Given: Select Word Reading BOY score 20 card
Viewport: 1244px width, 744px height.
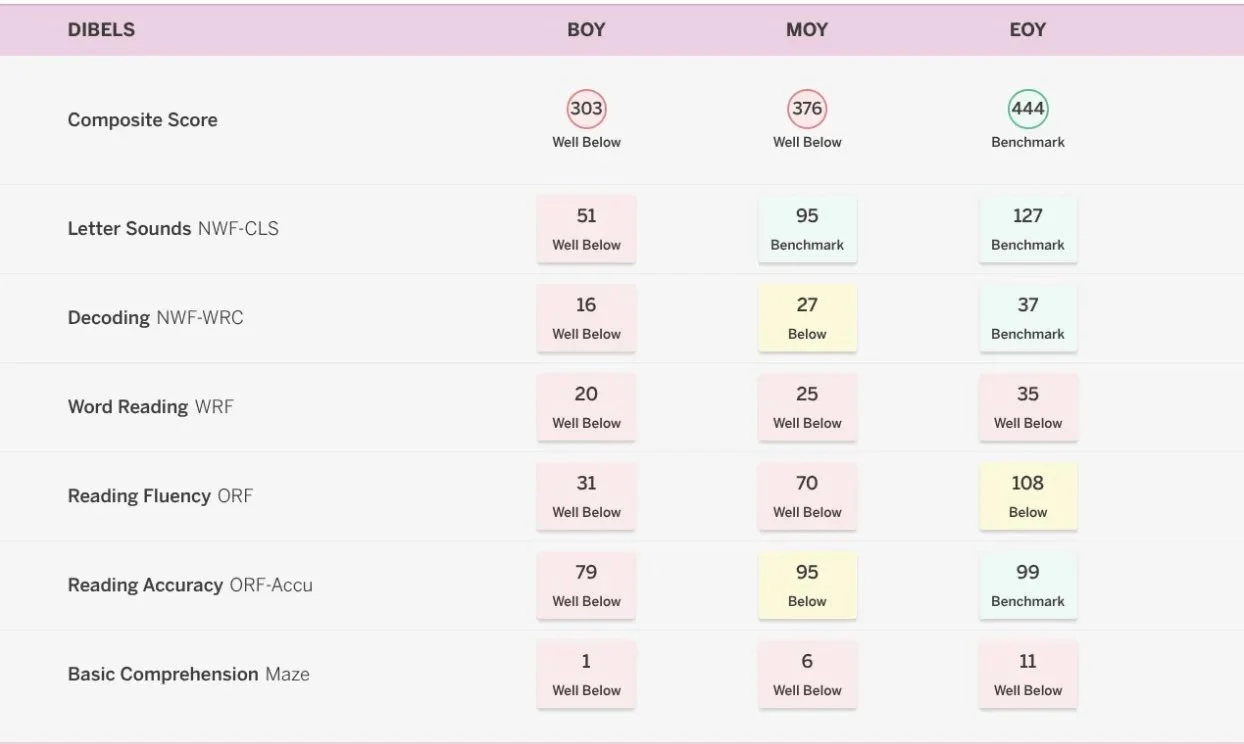Looking at the screenshot, I should tap(586, 407).
